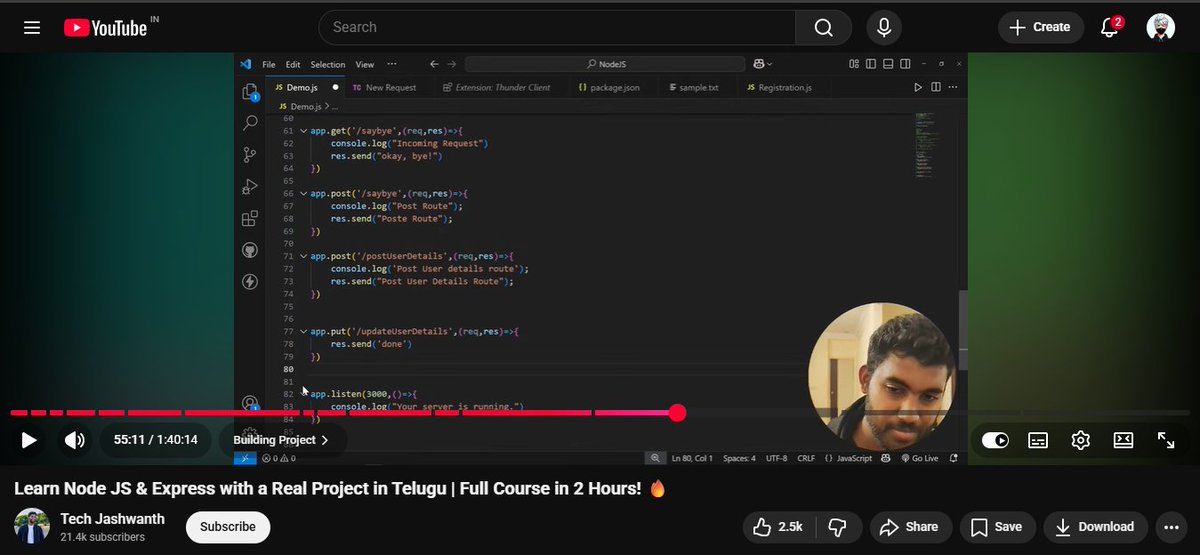Mute the video volume
1200x555 pixels.
pos(74,440)
